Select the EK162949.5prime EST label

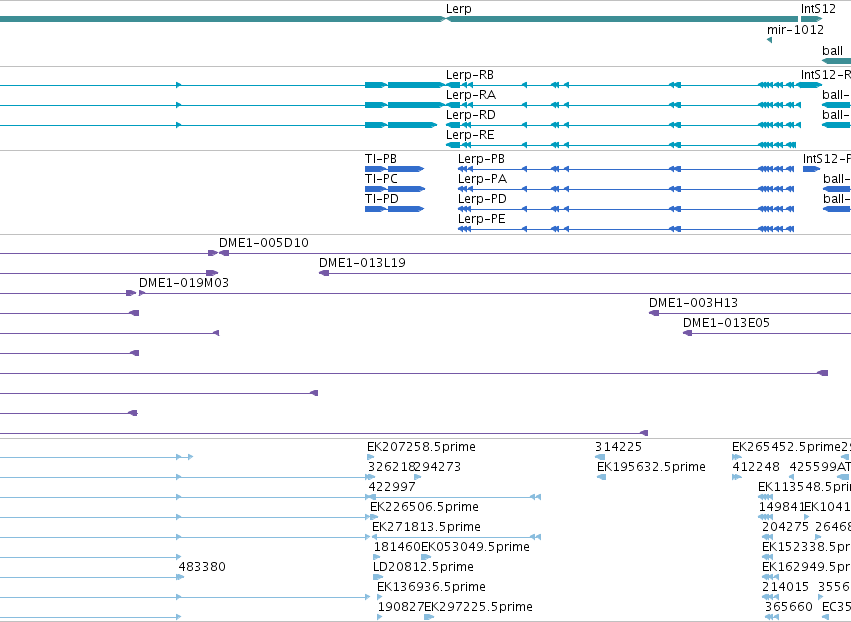(806, 567)
